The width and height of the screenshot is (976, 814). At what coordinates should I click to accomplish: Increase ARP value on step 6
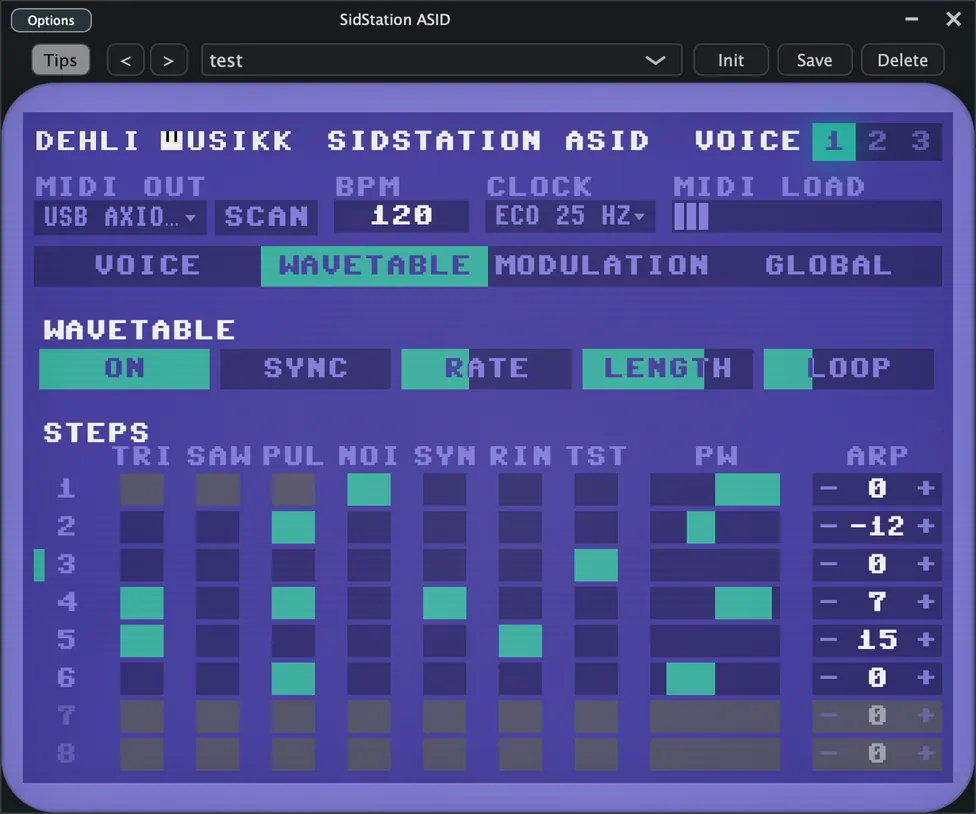[926, 678]
